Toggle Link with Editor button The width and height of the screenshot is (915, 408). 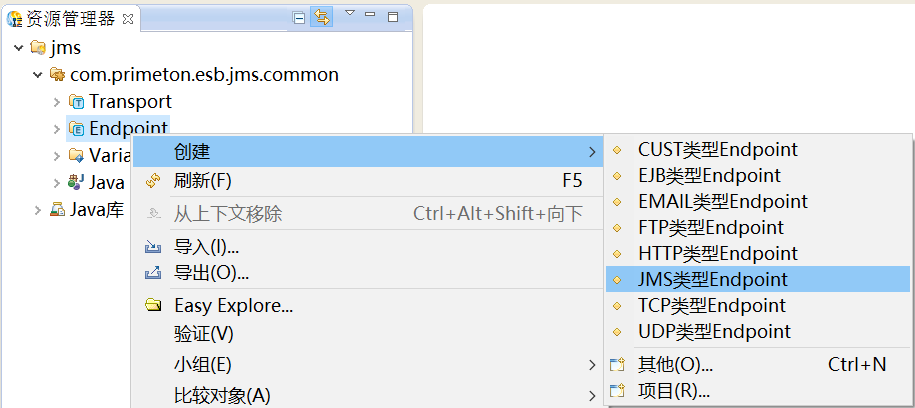point(321,17)
